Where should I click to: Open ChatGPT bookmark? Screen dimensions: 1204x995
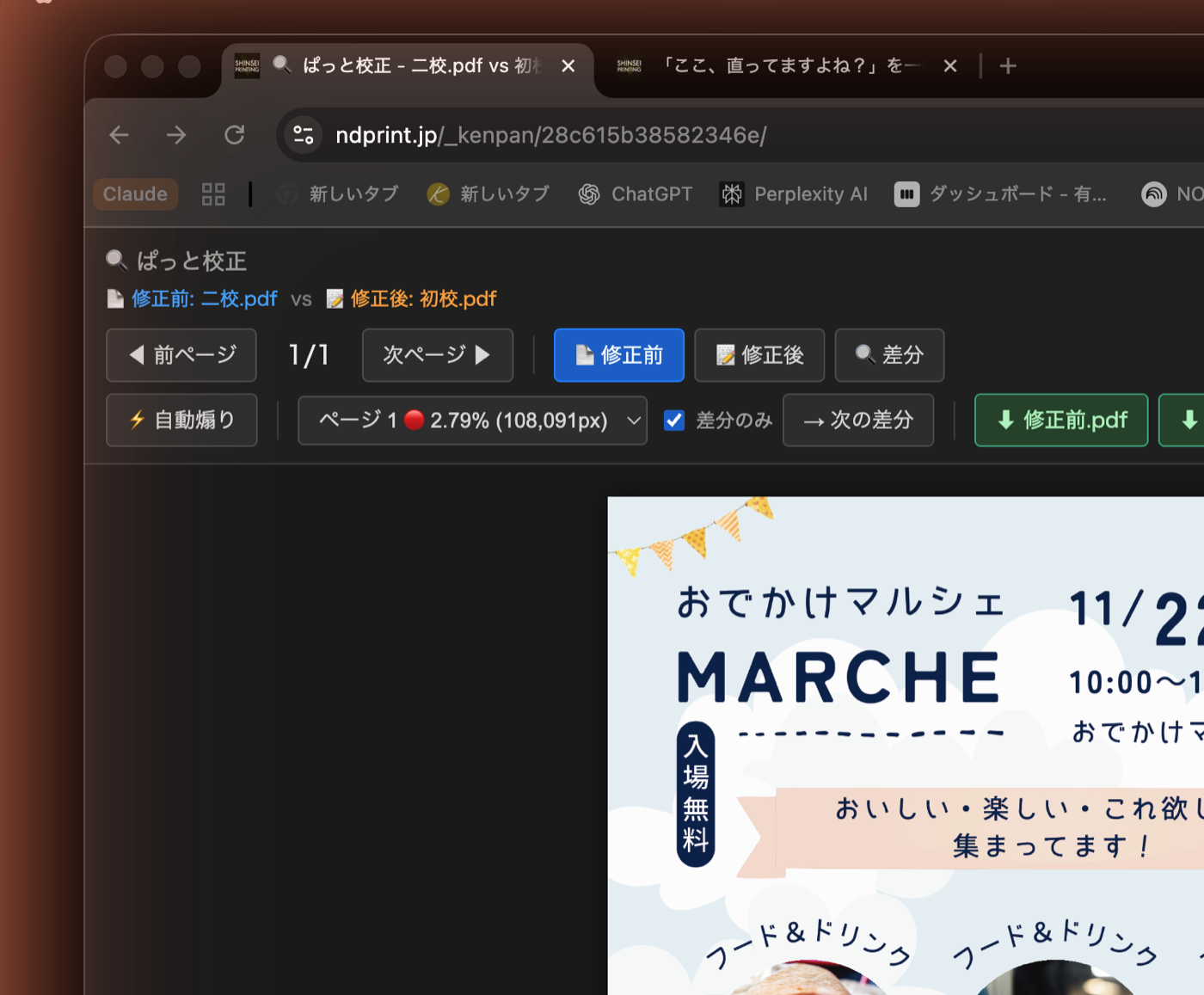[636, 194]
